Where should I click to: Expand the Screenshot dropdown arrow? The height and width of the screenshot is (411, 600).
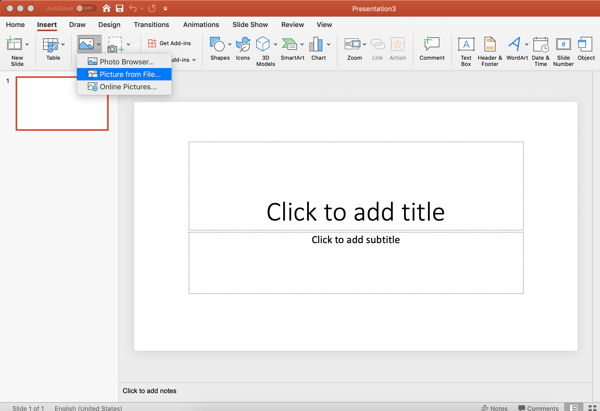pyautogui.click(x=129, y=44)
